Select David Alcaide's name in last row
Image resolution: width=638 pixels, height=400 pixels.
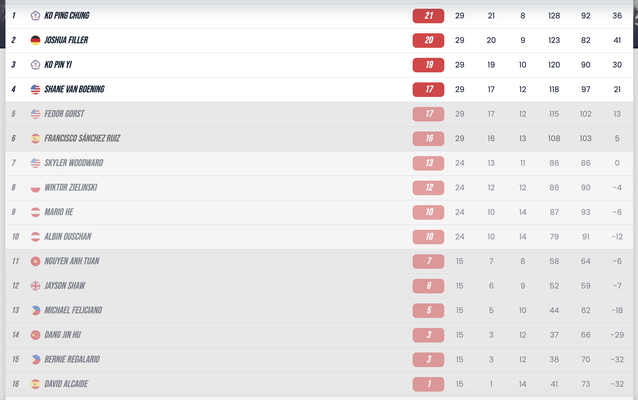[66, 384]
